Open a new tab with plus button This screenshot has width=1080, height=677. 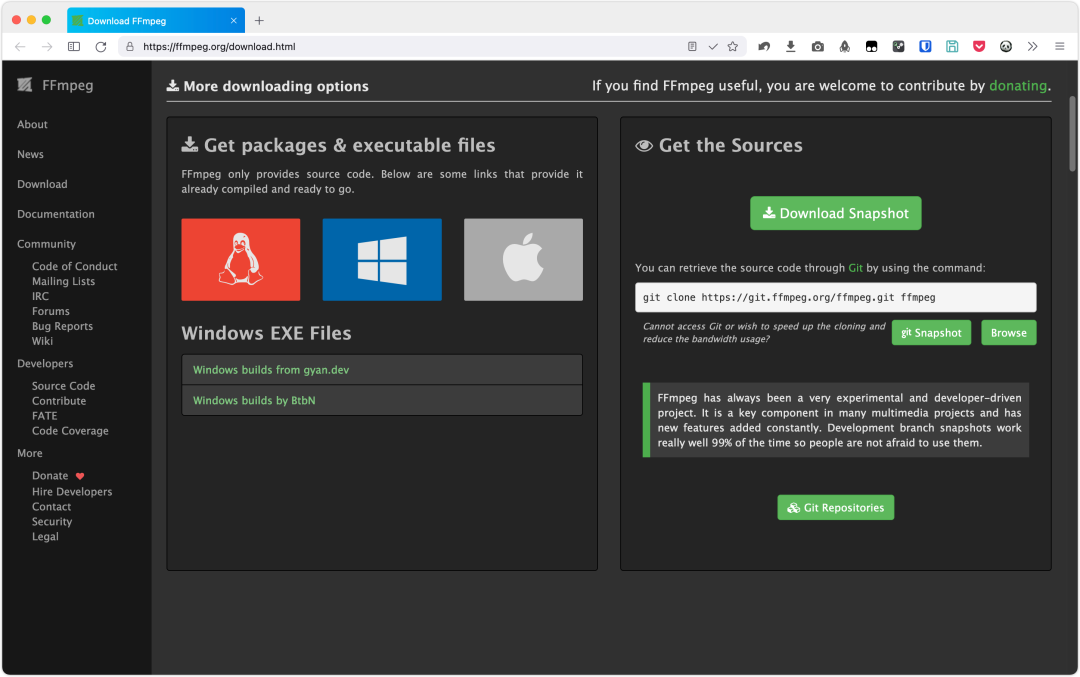click(259, 20)
